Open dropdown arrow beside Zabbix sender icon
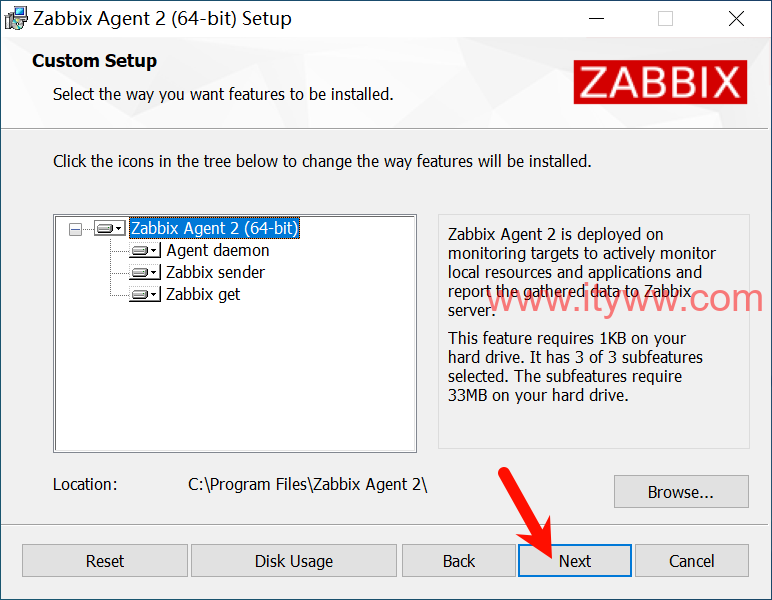 tap(154, 272)
